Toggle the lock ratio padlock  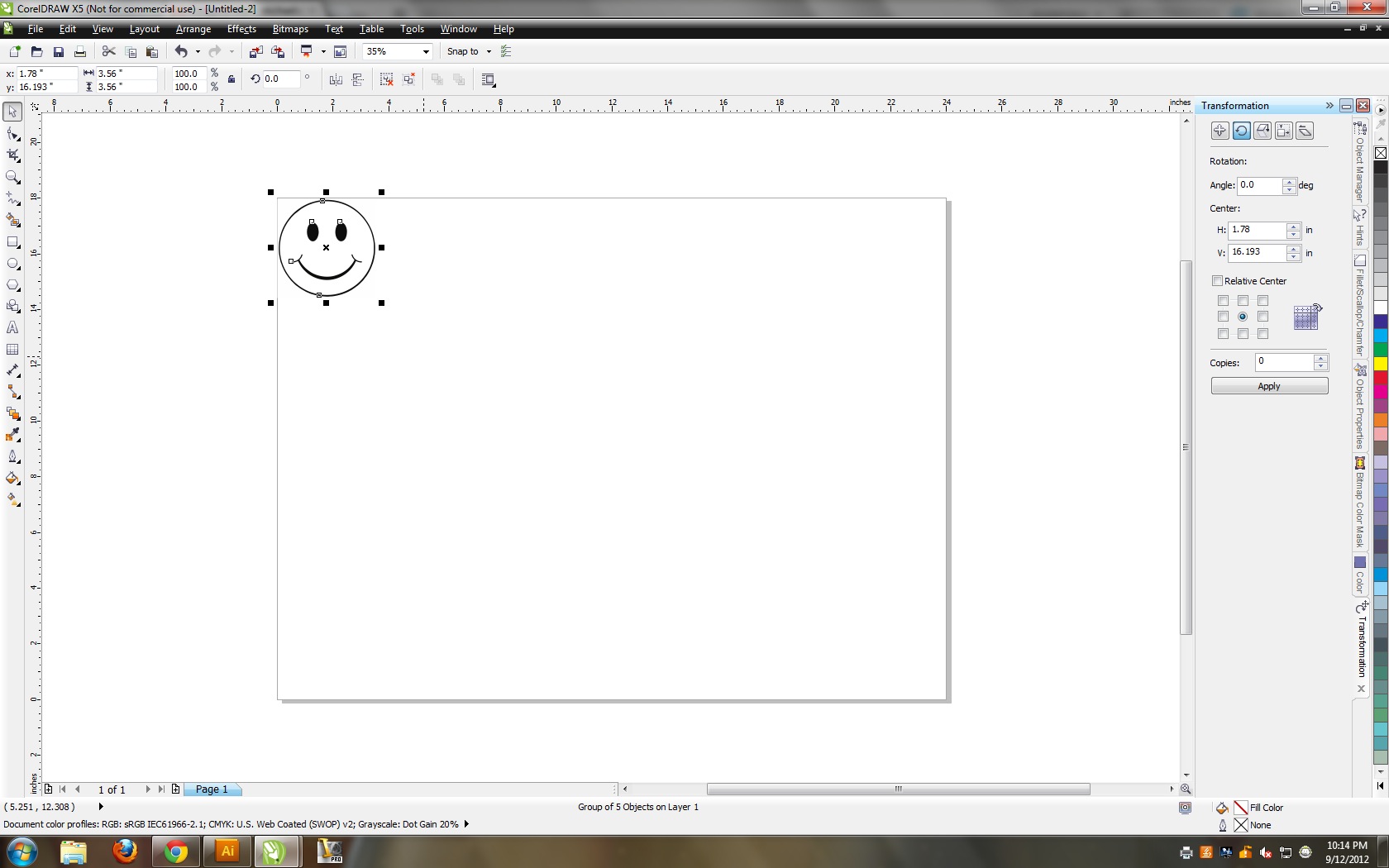click(x=231, y=79)
